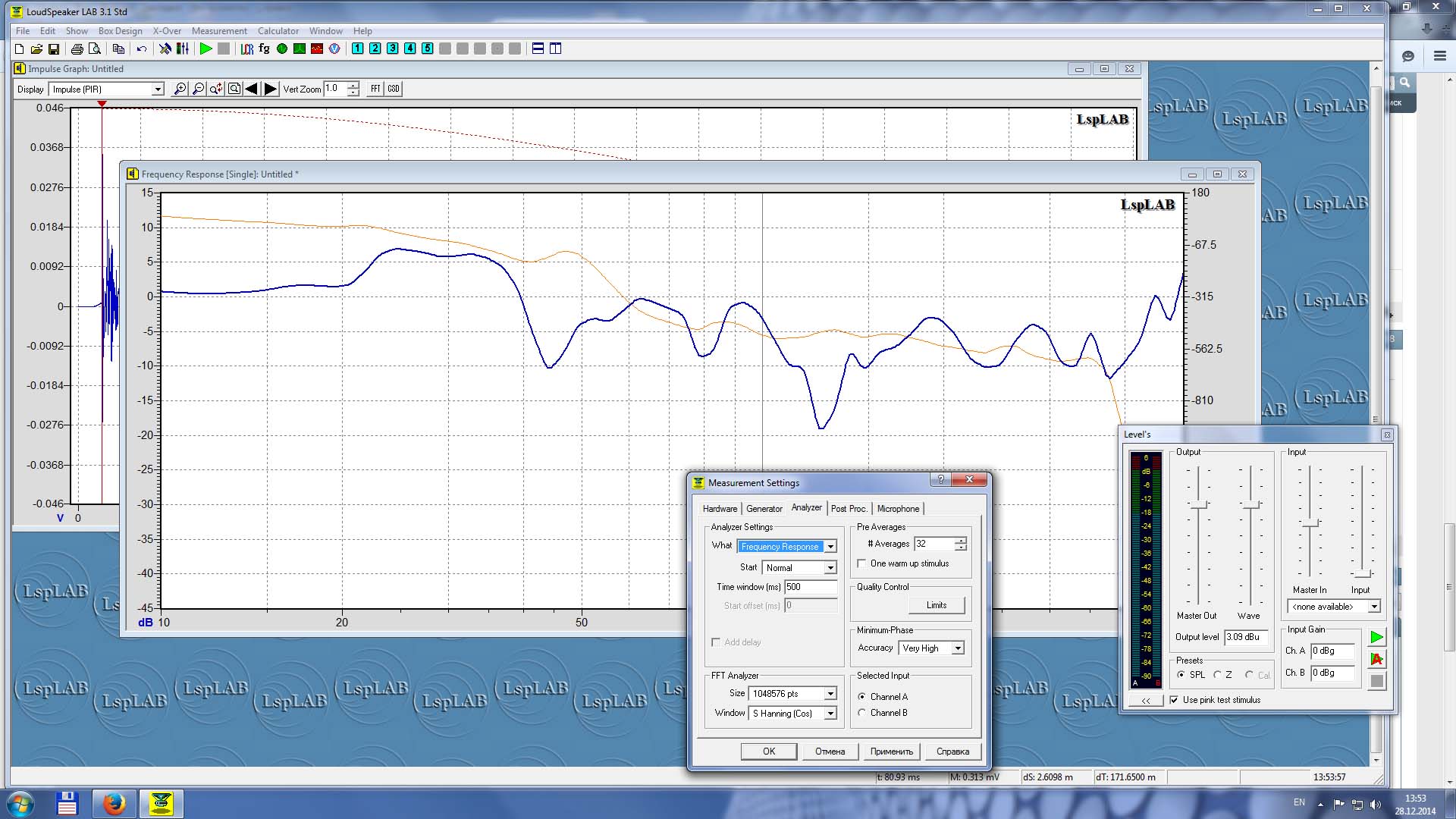Select memory slot 1 icon
The image size is (1456, 819).
point(358,49)
